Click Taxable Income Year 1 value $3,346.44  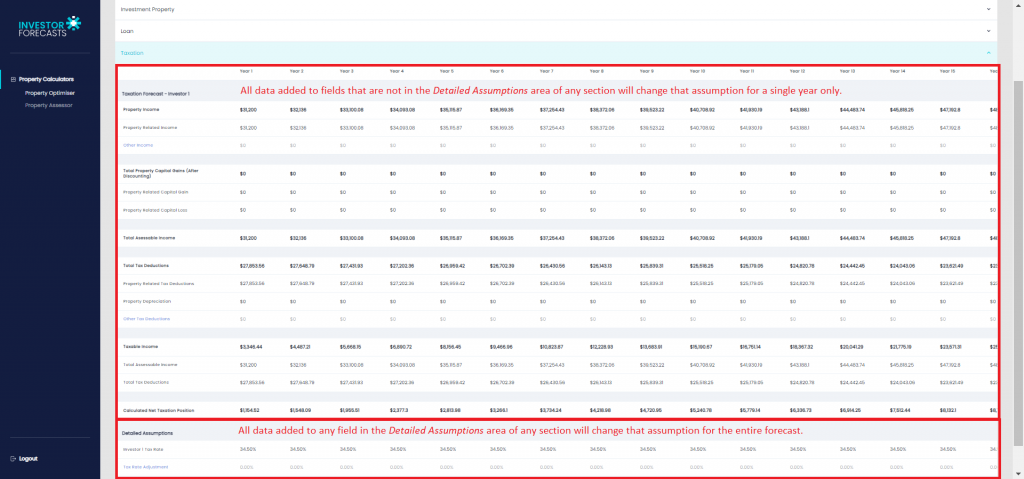click(x=252, y=346)
